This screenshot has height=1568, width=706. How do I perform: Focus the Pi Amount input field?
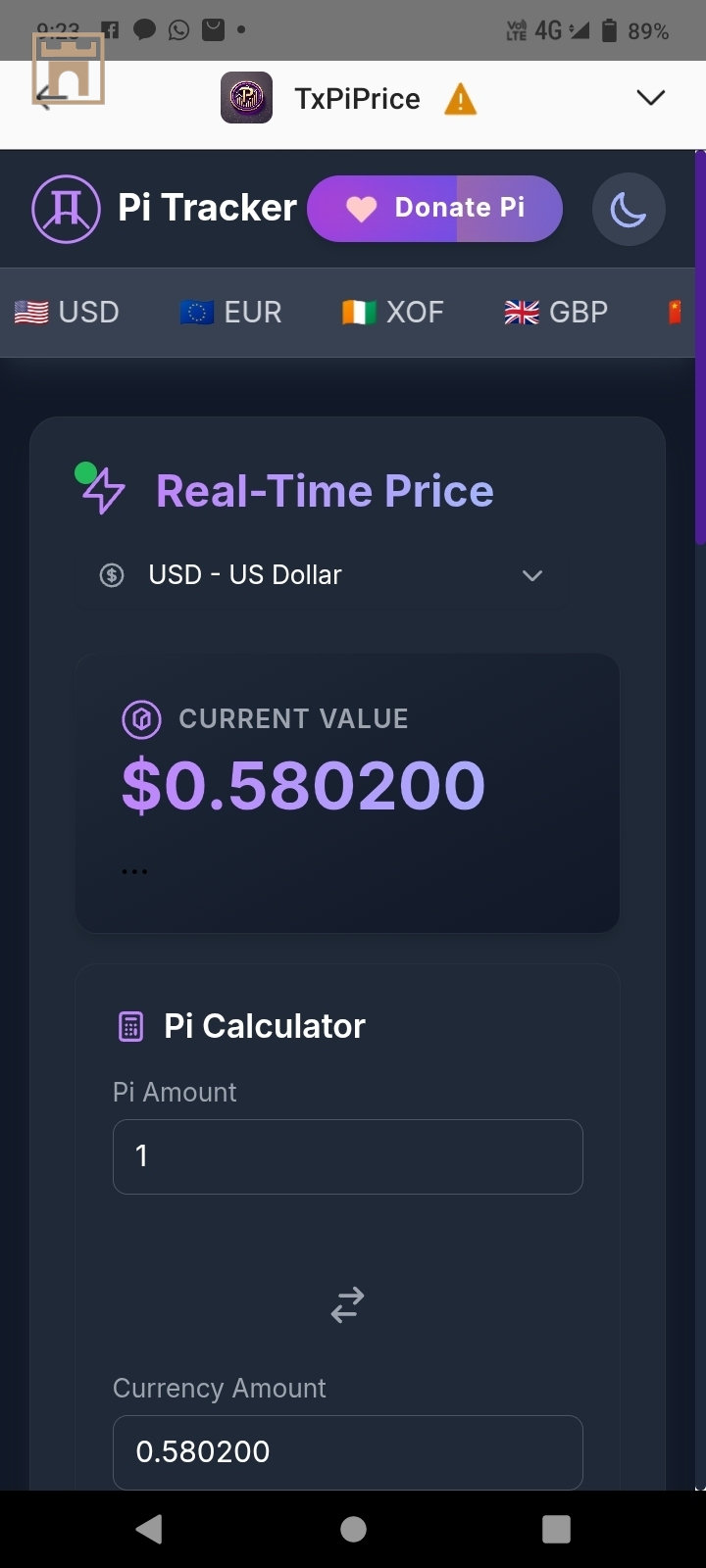[348, 1156]
